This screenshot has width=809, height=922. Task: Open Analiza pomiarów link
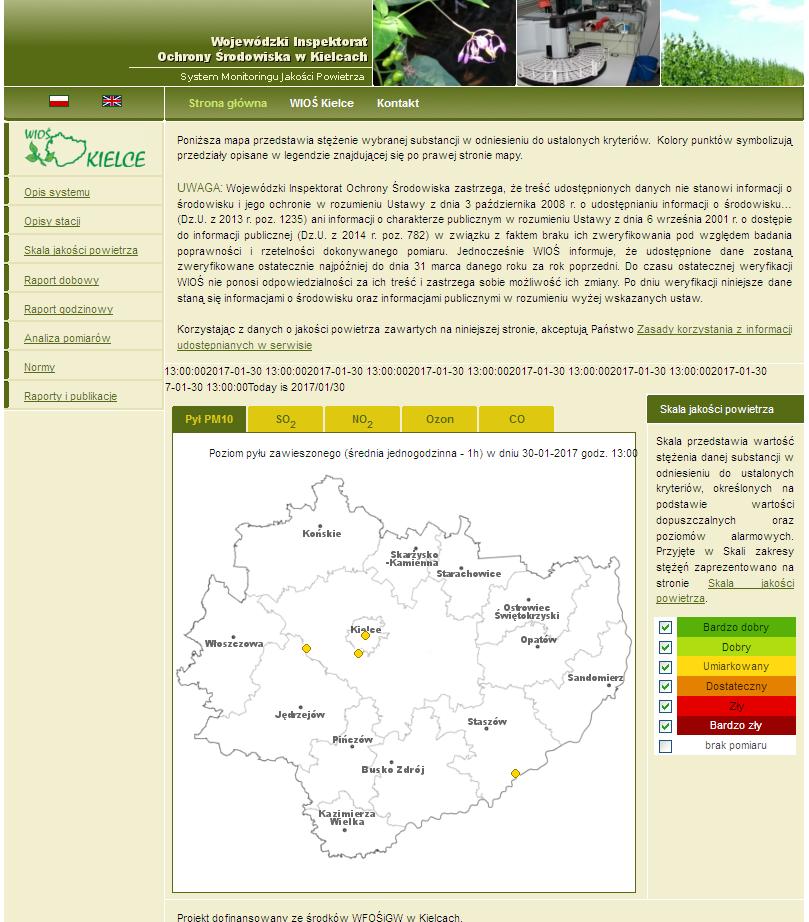[68, 338]
